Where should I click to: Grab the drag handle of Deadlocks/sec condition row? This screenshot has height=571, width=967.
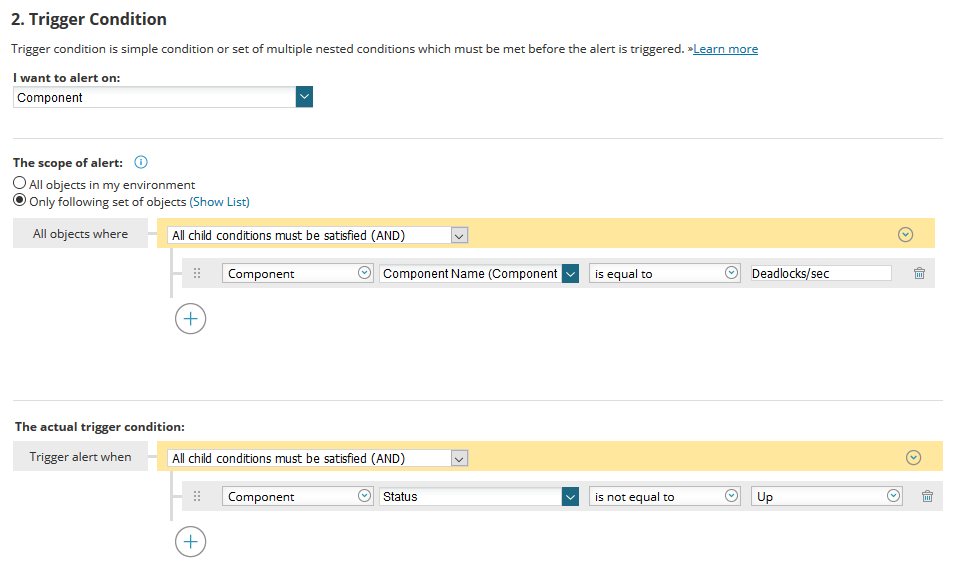pyautogui.click(x=197, y=273)
